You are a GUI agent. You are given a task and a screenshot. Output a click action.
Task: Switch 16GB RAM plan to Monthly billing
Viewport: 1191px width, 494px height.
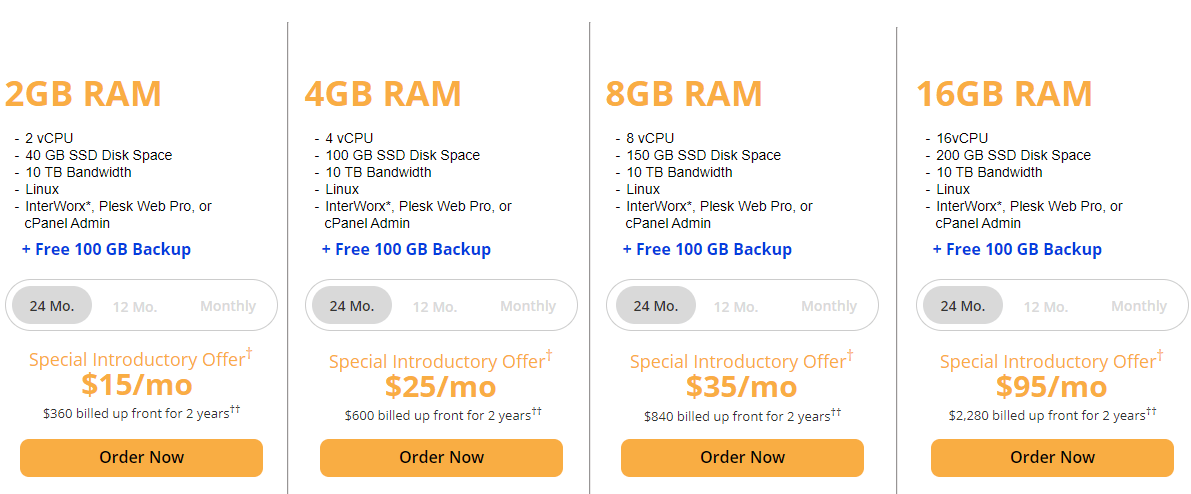click(x=1139, y=306)
